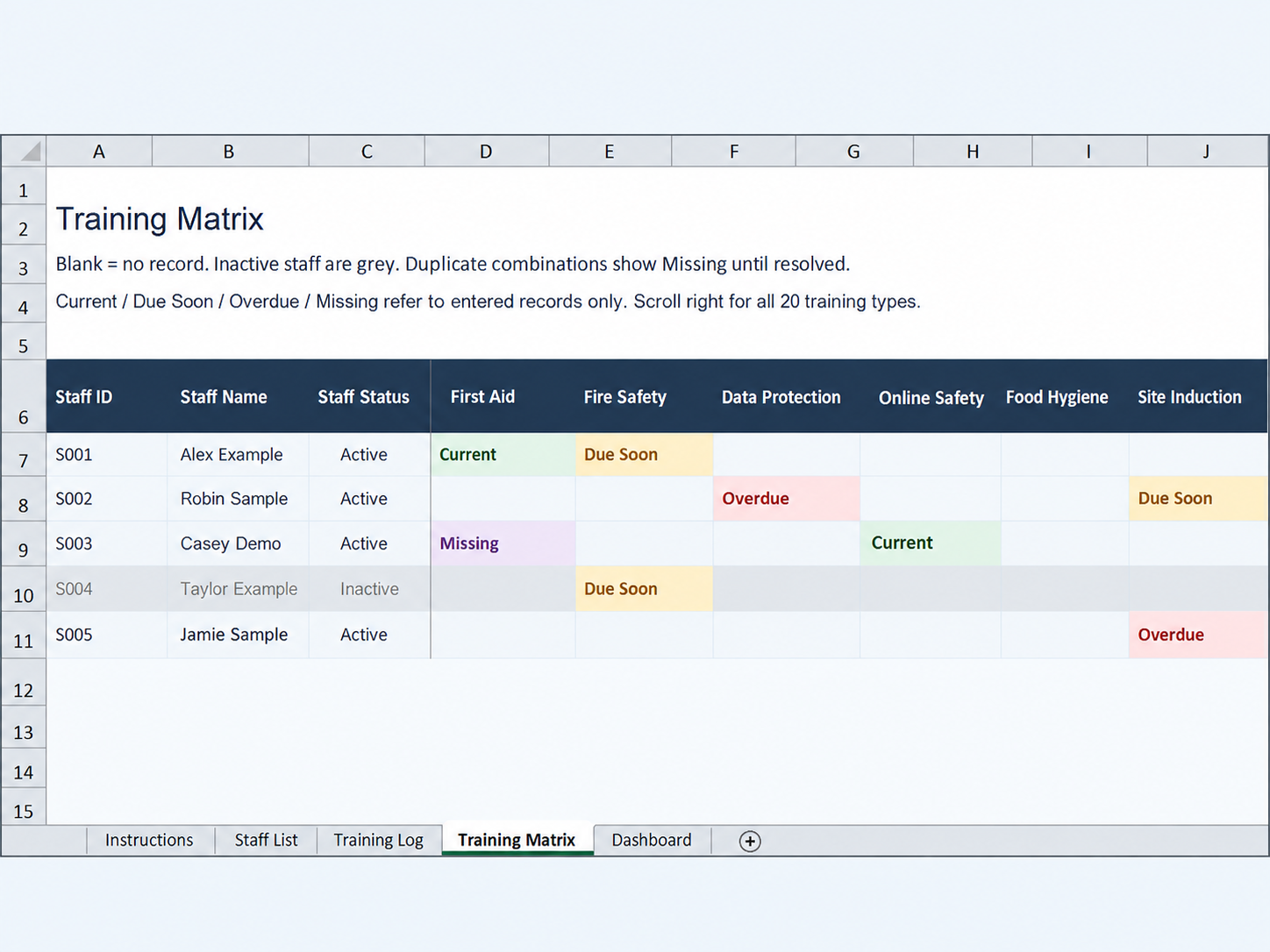Viewport: 1270px width, 952px height.
Task: Add a new sheet with the plus icon
Action: (x=750, y=842)
